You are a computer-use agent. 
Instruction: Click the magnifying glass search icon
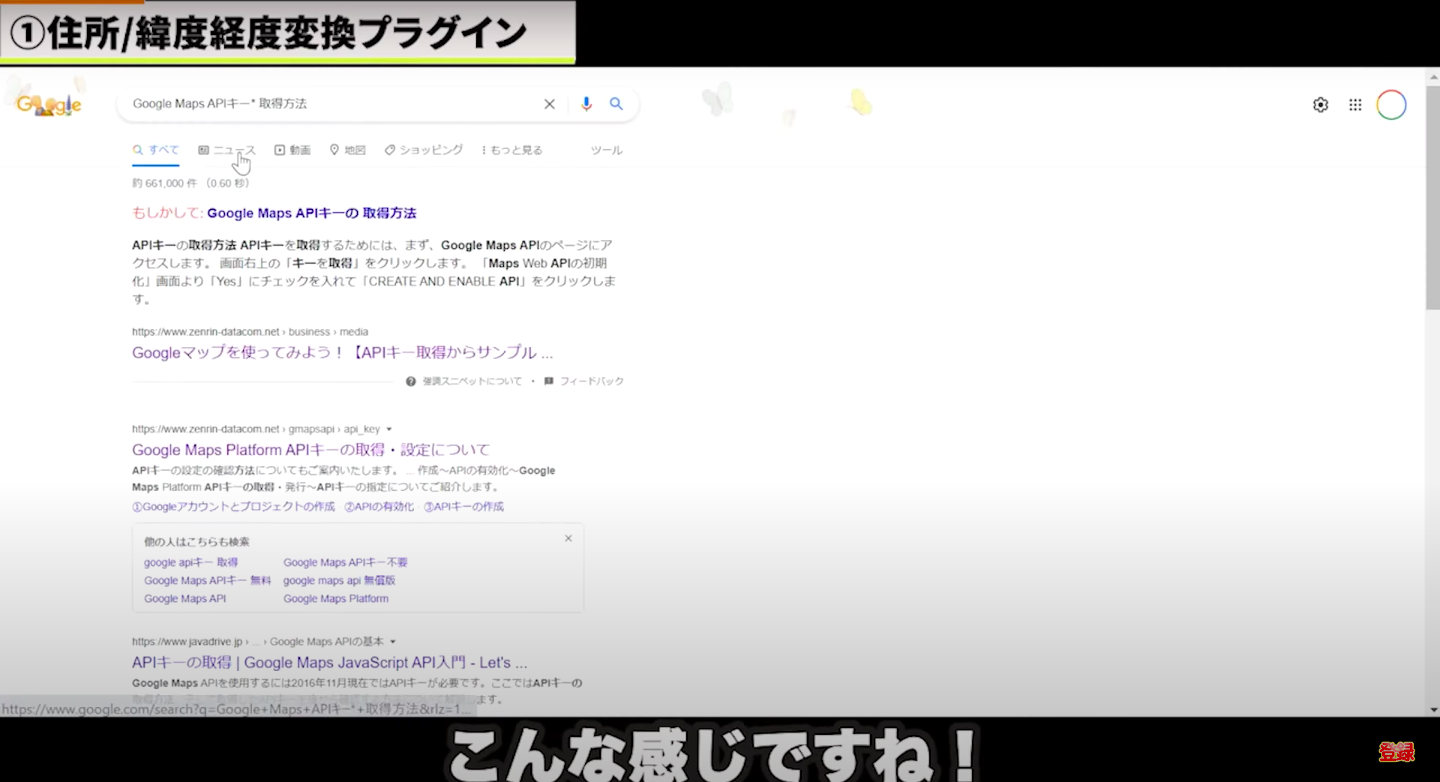616,104
